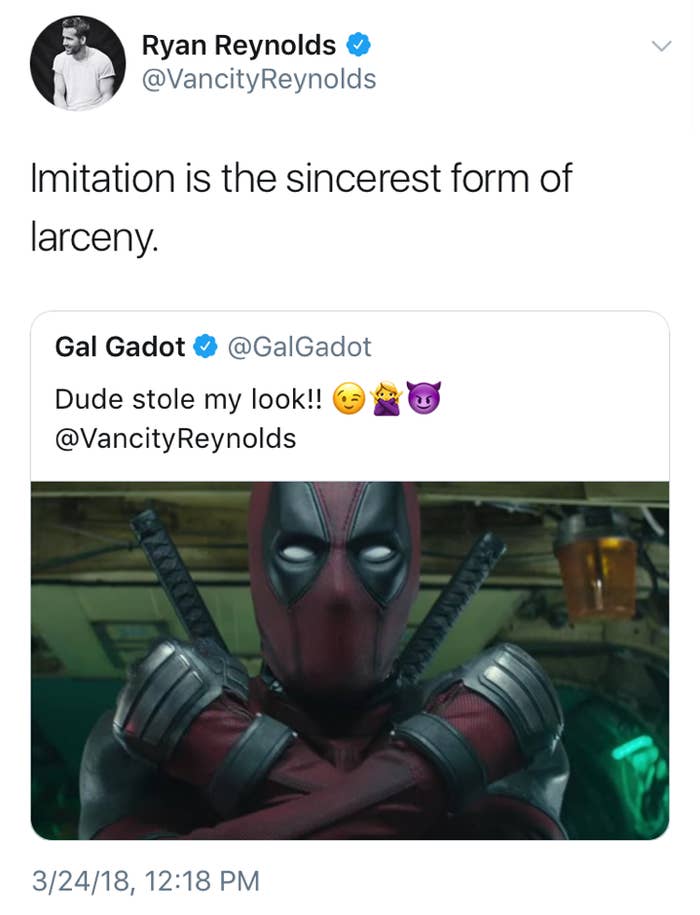The image size is (700, 915).
Task: Click the 3/24/18, 12:18 PM timestamp
Action: pos(145,880)
